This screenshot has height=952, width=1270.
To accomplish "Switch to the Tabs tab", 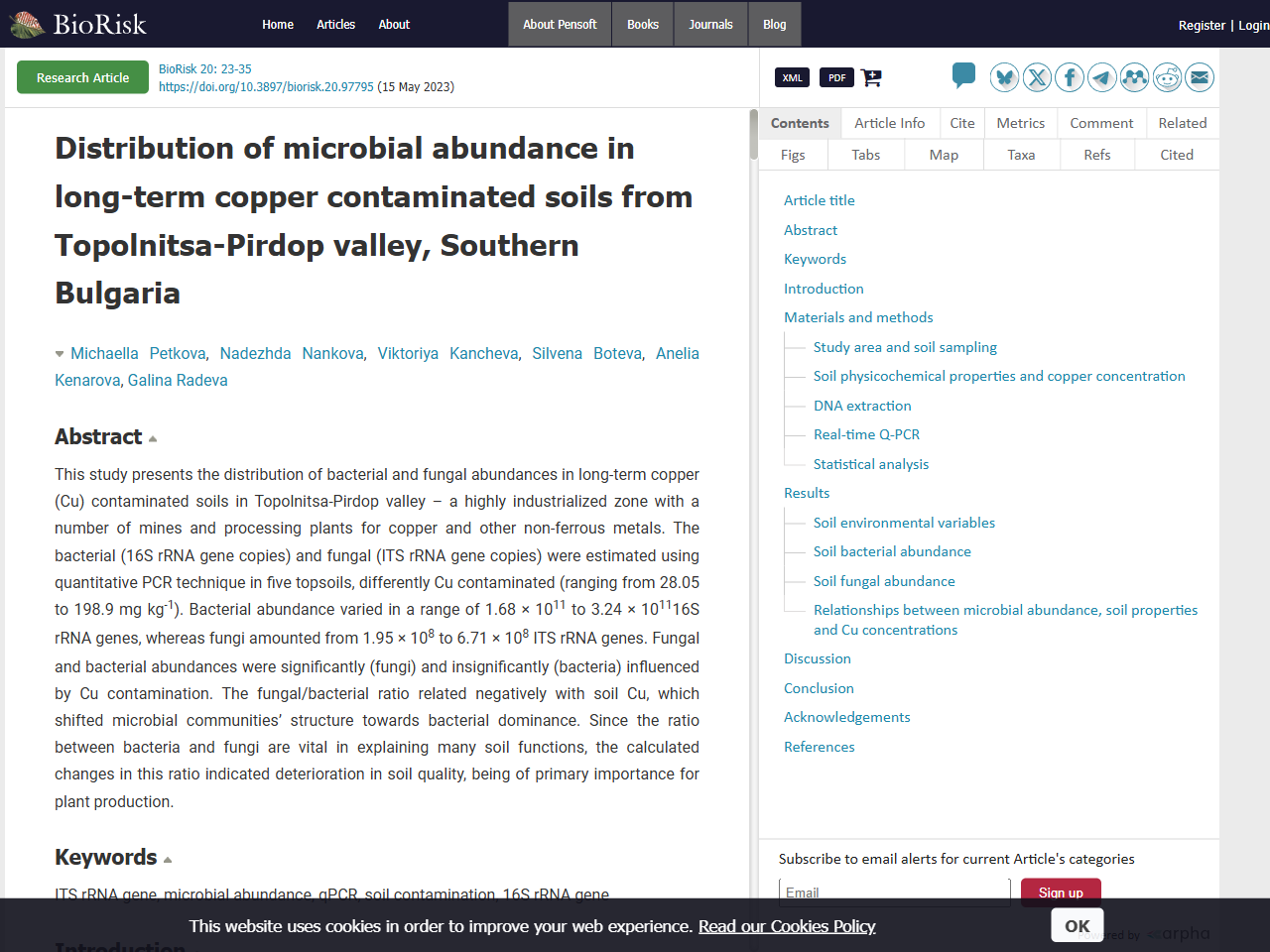I will (866, 155).
